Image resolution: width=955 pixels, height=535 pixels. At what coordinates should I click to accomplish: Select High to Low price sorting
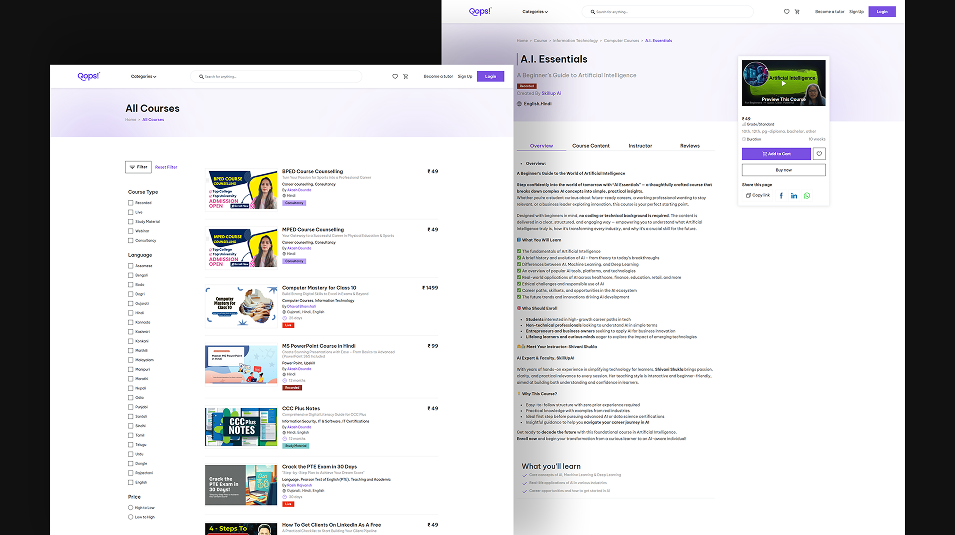(x=130, y=508)
